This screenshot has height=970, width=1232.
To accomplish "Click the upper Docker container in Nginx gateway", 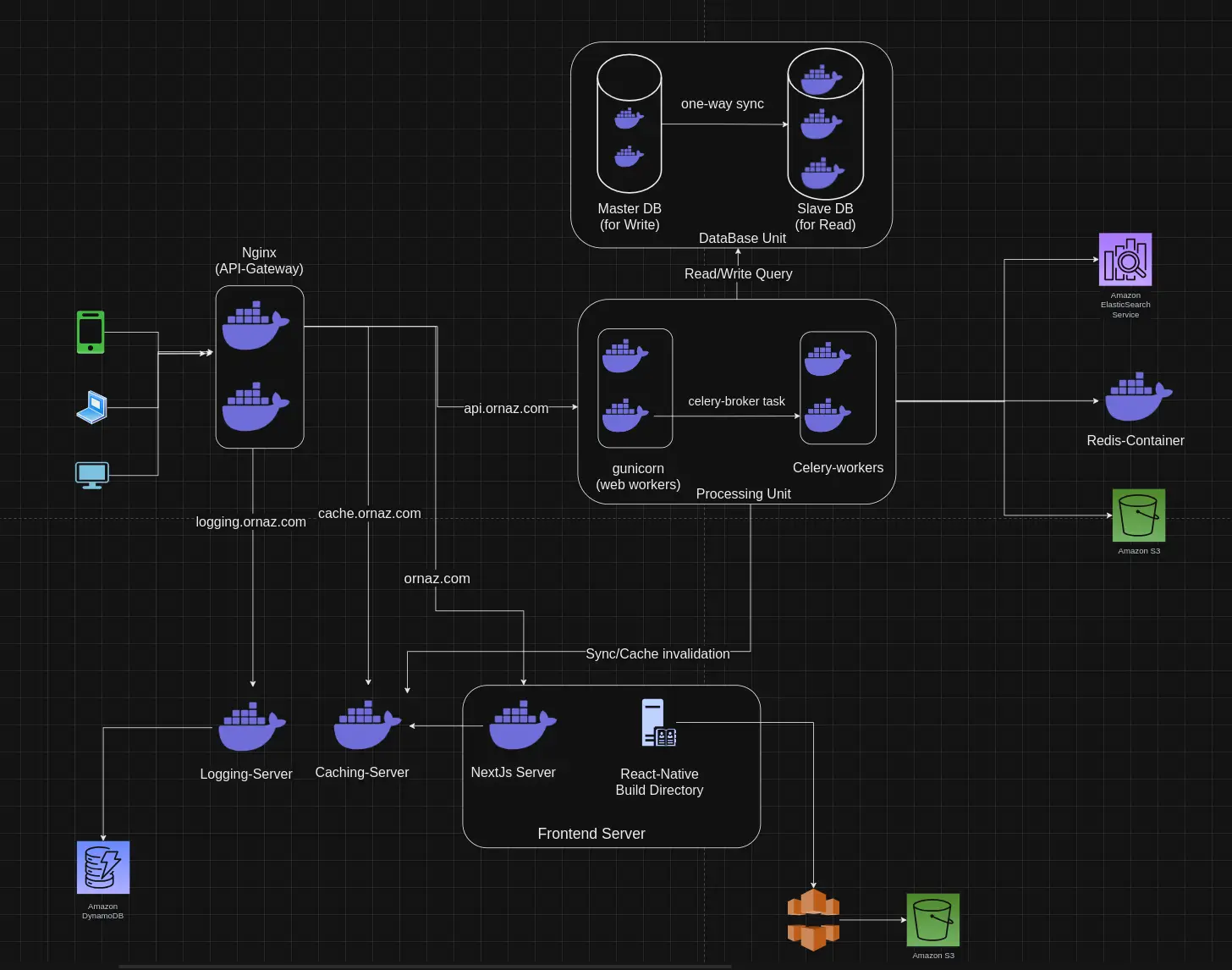I will point(256,325).
